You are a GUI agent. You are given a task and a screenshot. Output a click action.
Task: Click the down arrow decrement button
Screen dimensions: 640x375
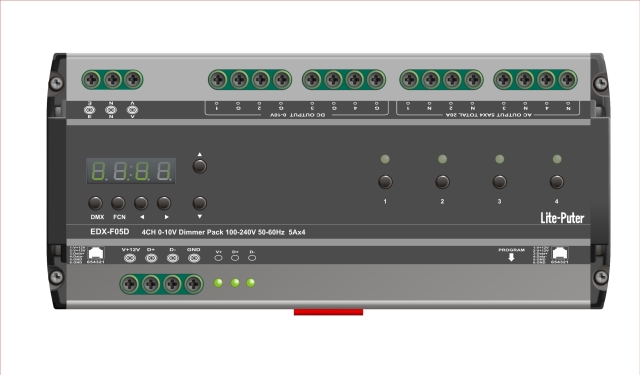[200, 203]
